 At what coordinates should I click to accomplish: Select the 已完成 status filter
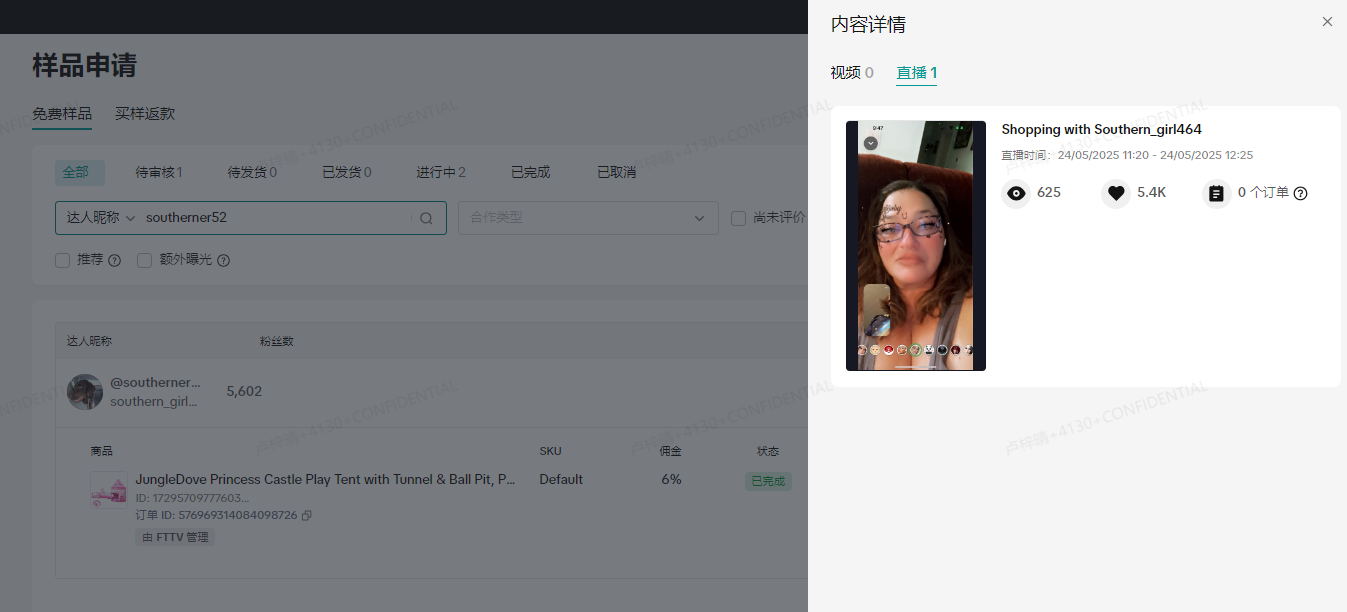[x=529, y=171]
